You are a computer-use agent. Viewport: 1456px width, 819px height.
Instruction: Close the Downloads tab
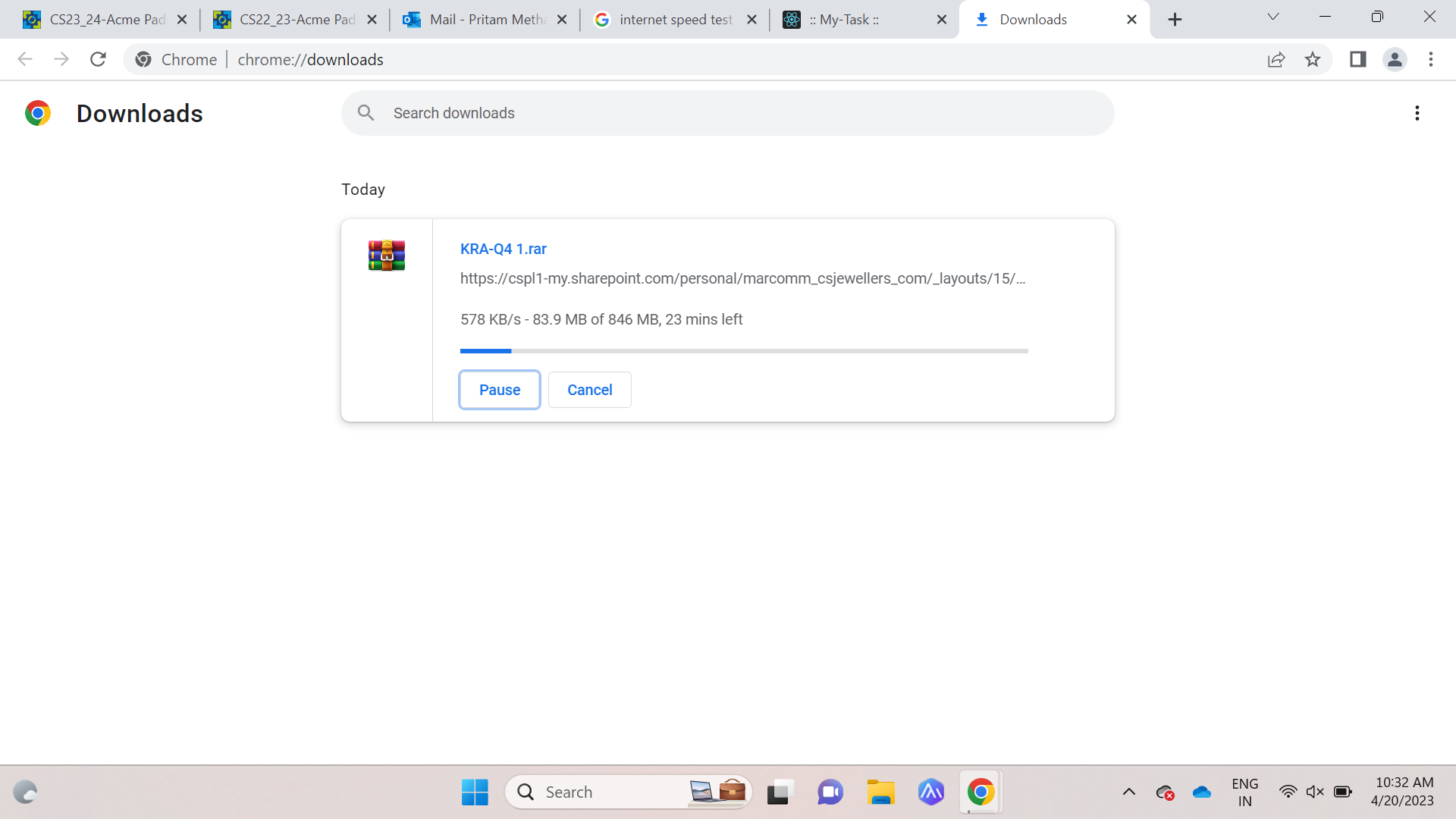tap(1132, 20)
